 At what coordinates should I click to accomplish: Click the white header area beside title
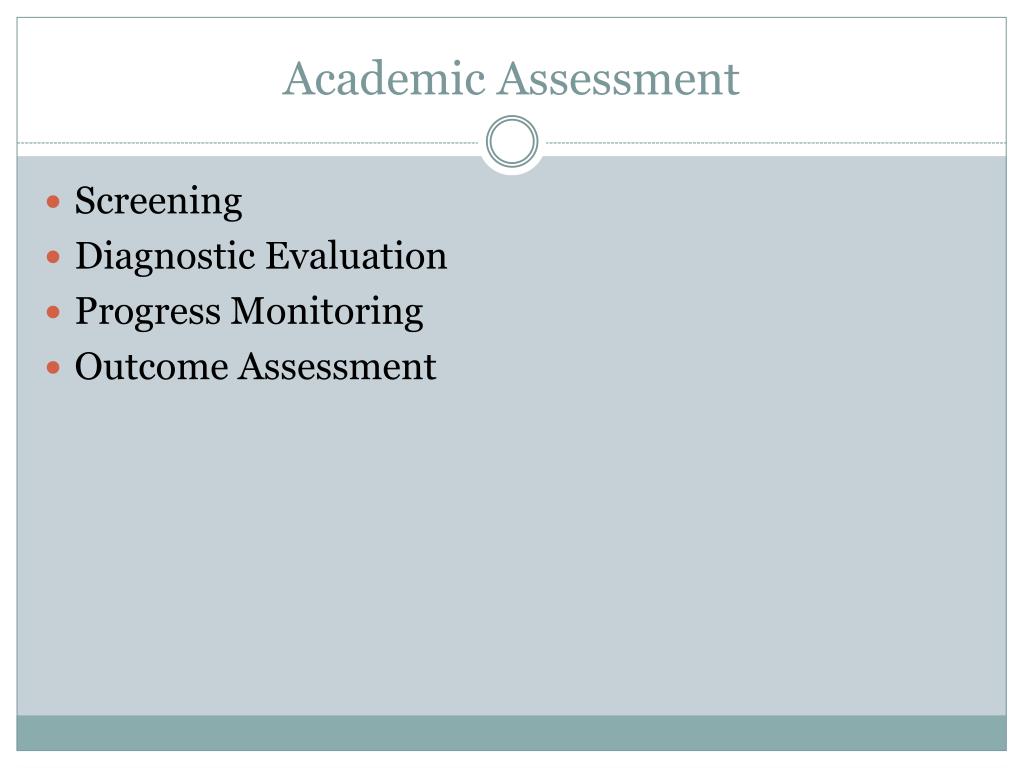click(x=875, y=78)
